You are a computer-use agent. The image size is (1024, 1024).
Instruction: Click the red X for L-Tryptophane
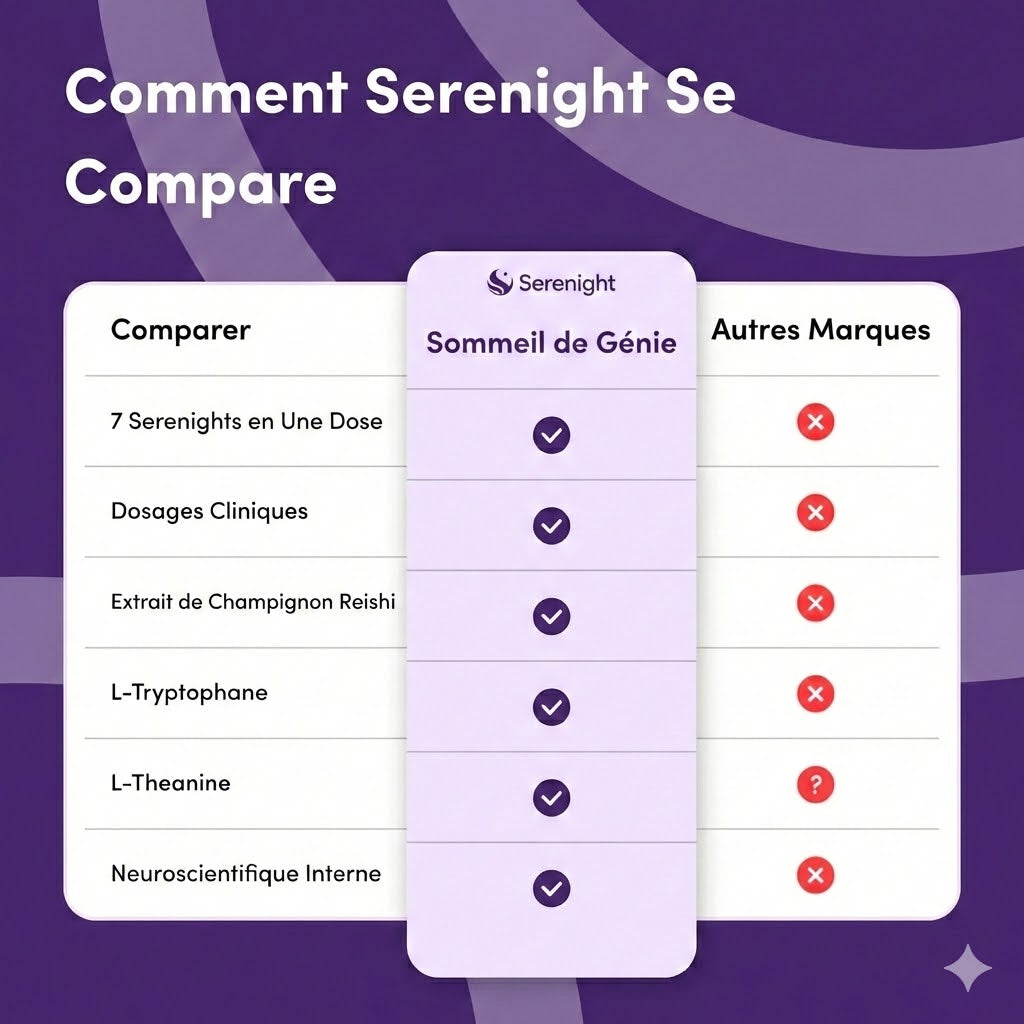coord(816,694)
